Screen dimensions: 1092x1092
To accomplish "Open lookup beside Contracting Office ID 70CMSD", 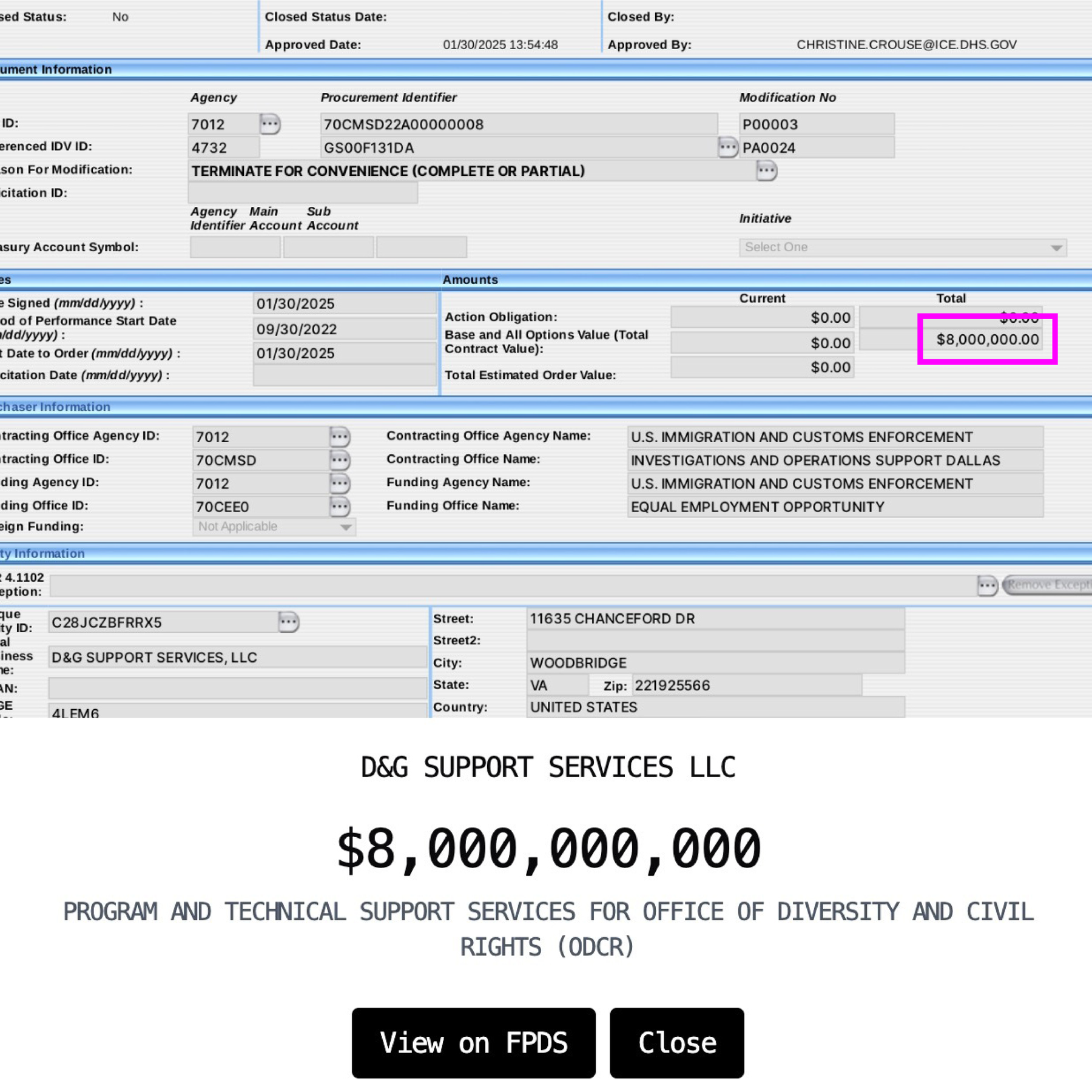I will tap(340, 460).
